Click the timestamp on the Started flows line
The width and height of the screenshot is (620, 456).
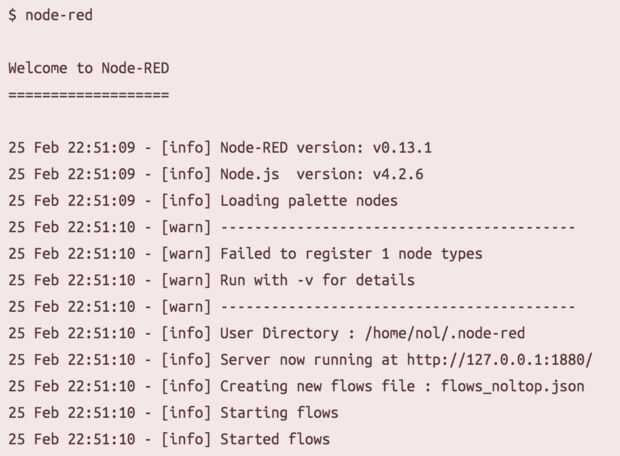point(76,439)
